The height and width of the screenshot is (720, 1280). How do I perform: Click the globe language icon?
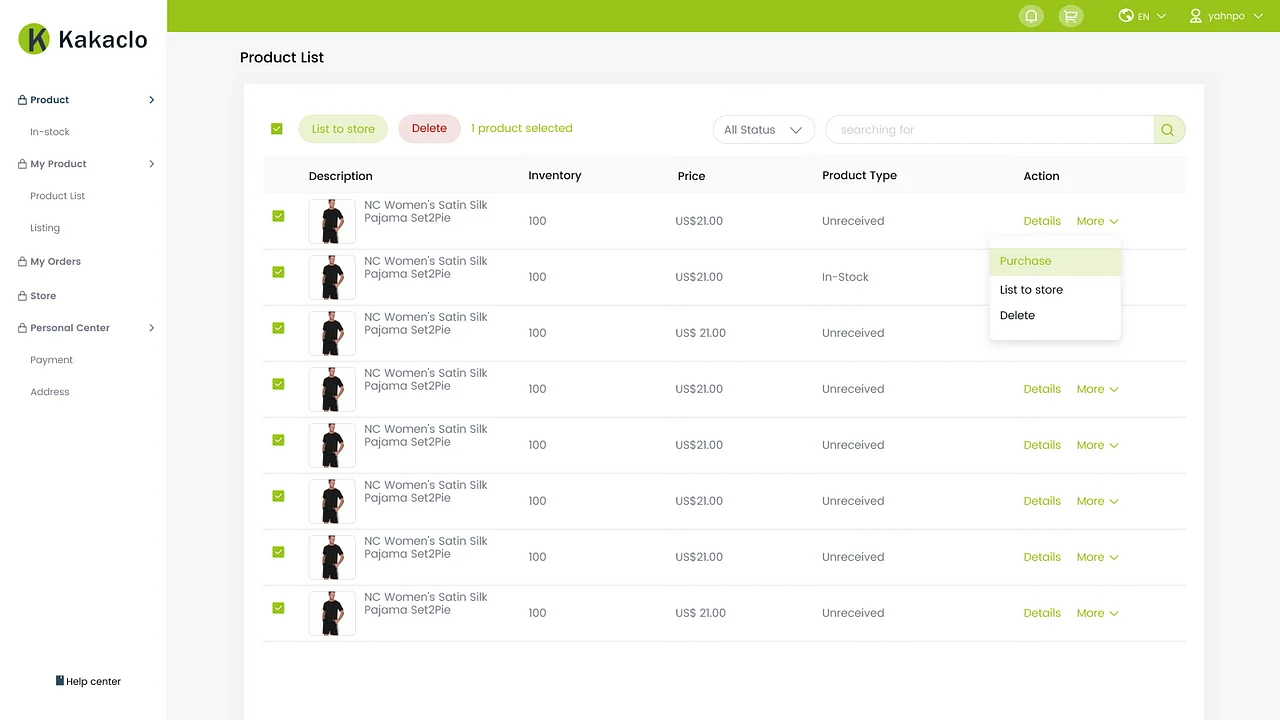1126,15
